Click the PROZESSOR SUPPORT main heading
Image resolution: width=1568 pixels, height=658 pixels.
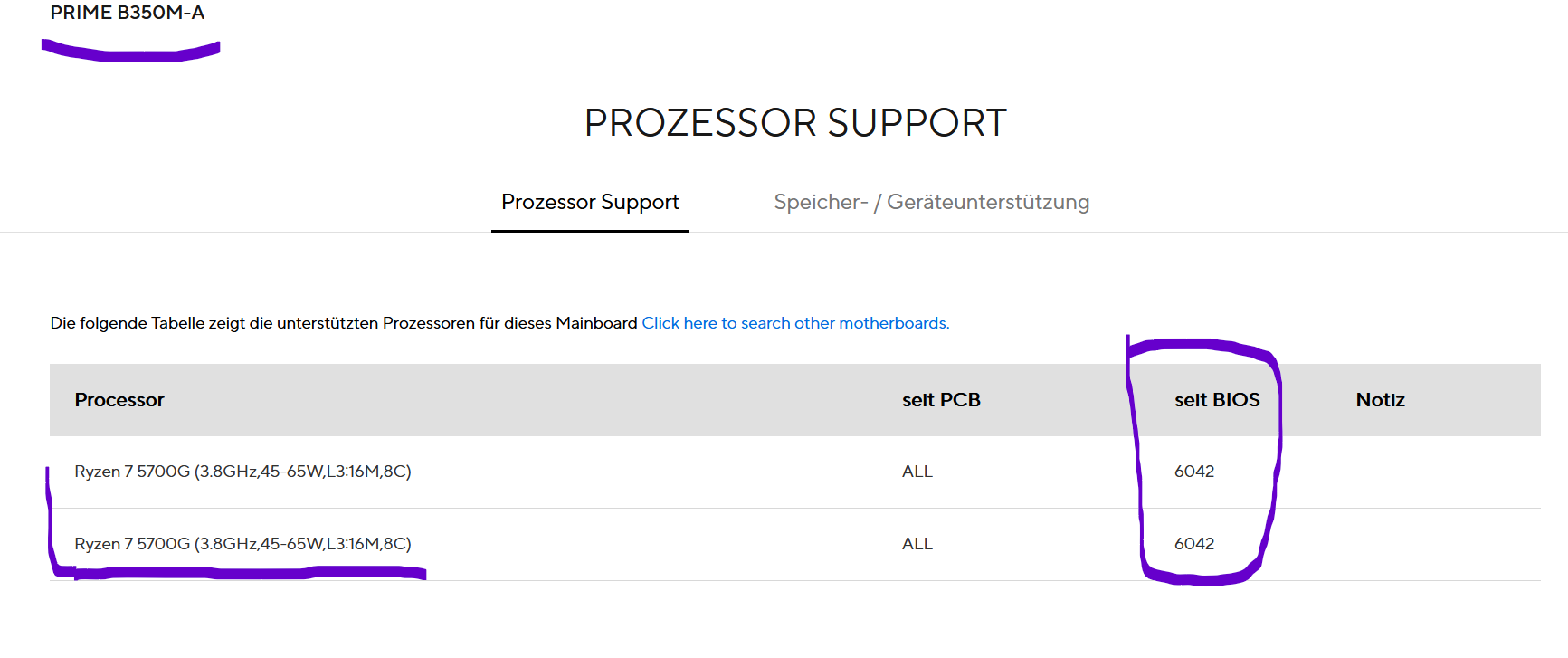[x=794, y=123]
